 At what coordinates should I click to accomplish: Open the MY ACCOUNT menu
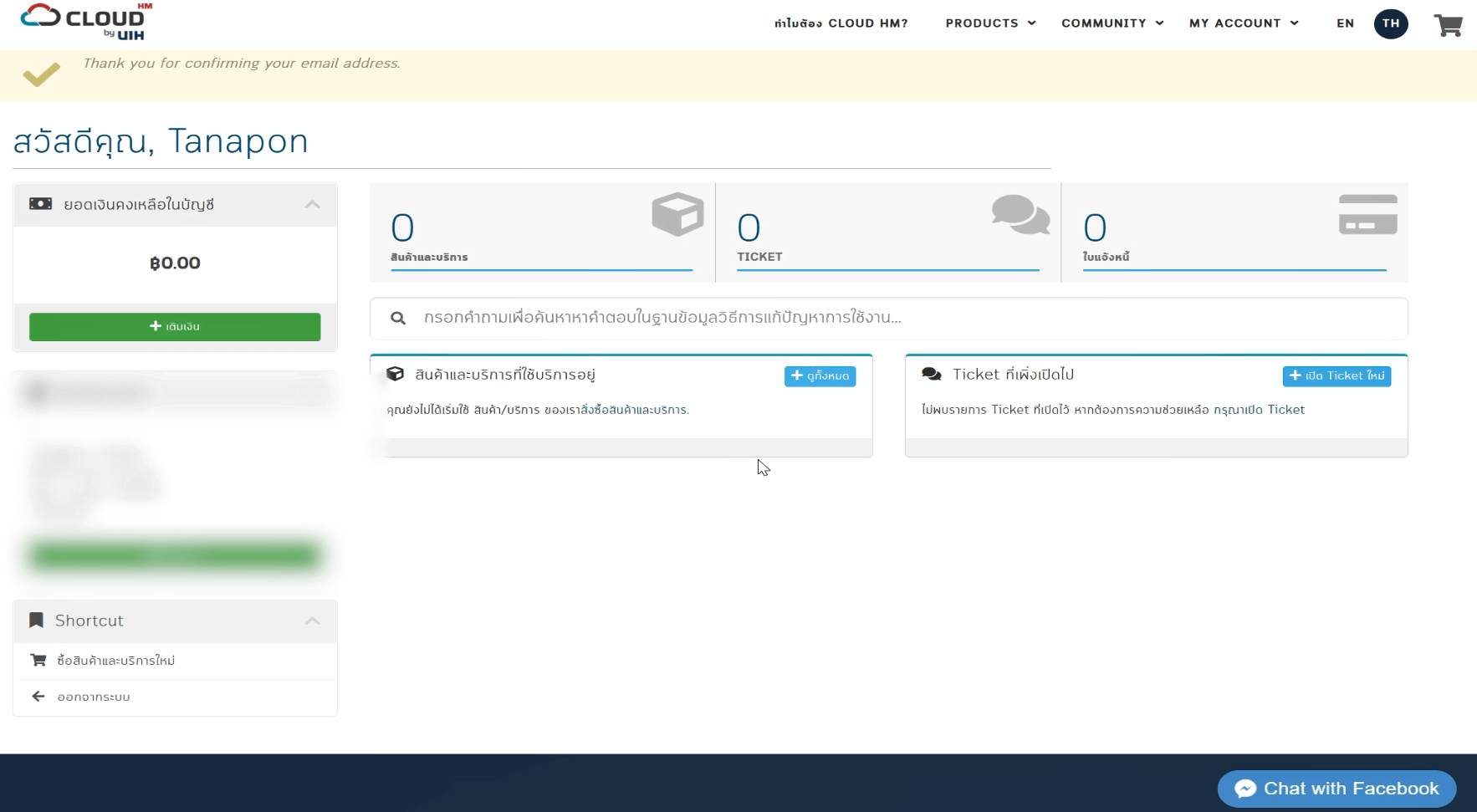tap(1244, 23)
